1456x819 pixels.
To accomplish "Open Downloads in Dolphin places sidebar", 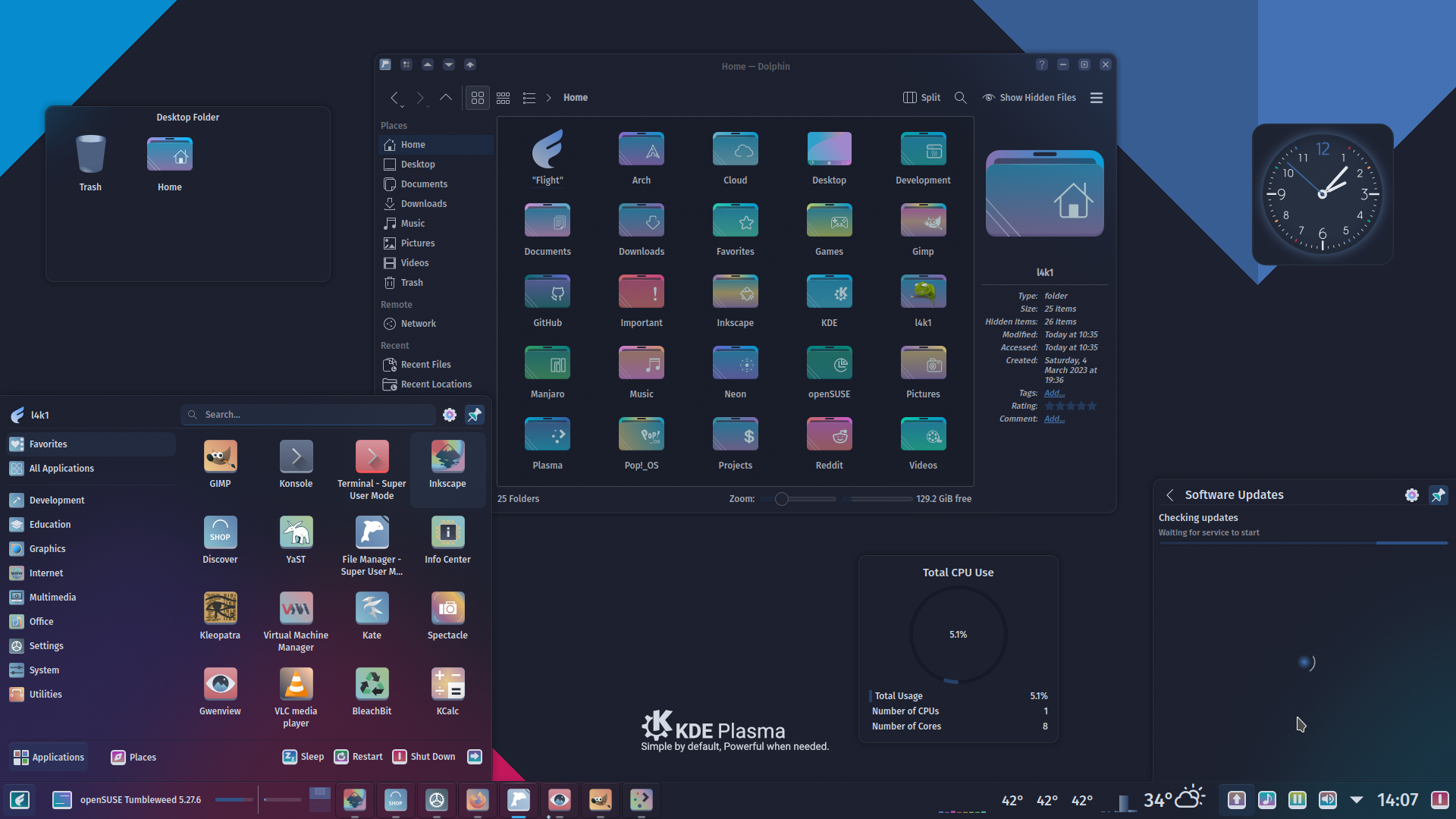I will pyautogui.click(x=436, y=204).
